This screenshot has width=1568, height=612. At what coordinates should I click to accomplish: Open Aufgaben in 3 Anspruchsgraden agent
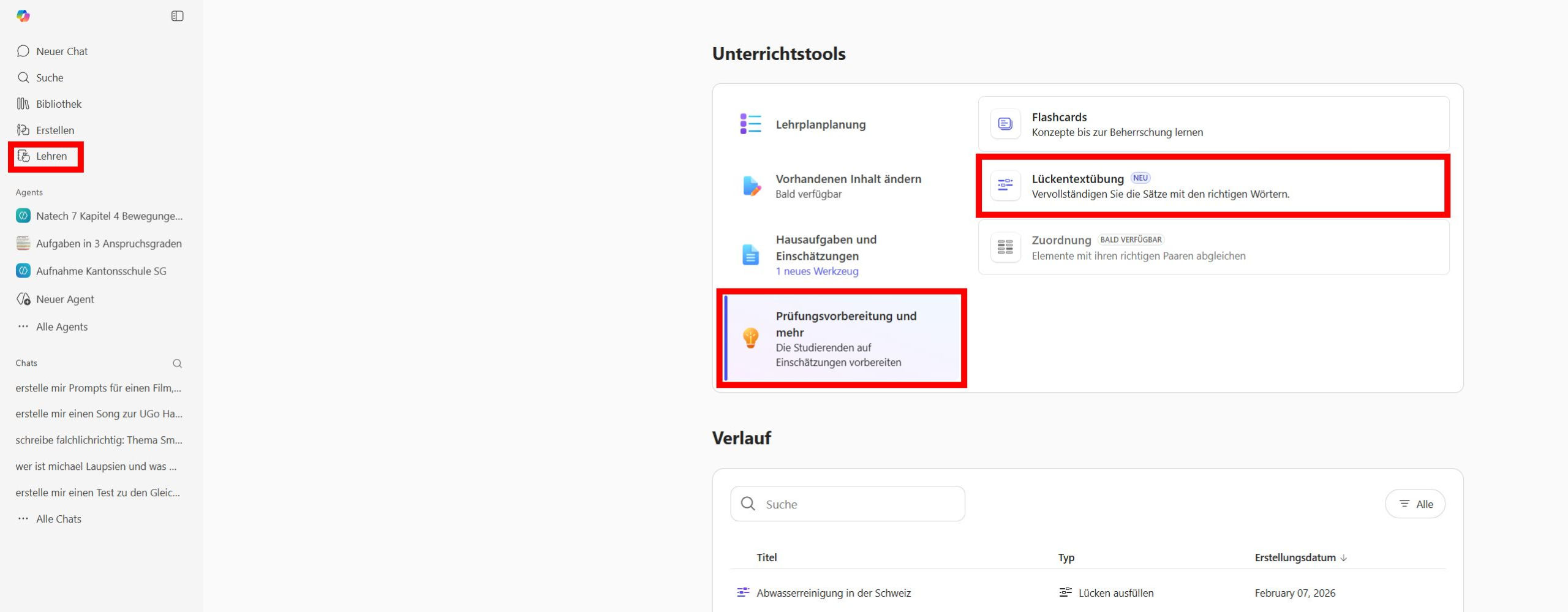click(108, 244)
